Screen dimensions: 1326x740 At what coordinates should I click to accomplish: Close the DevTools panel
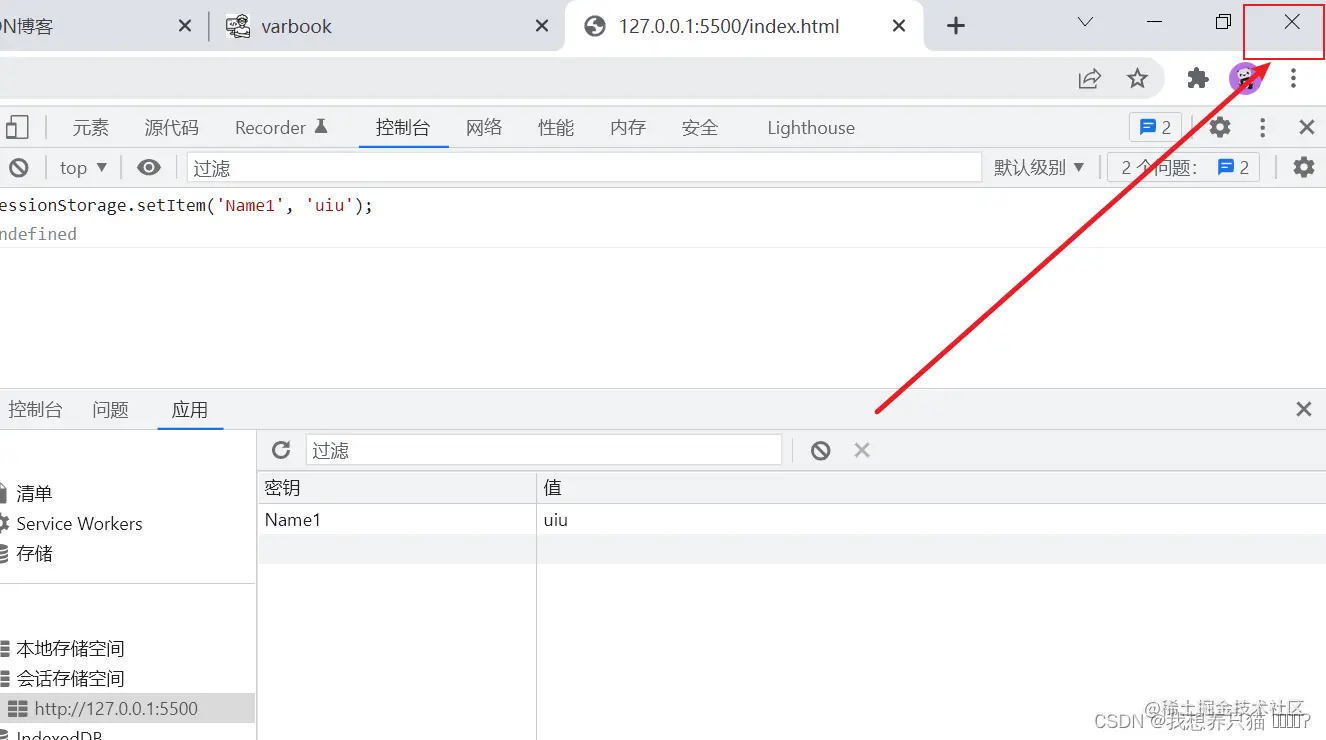1306,127
